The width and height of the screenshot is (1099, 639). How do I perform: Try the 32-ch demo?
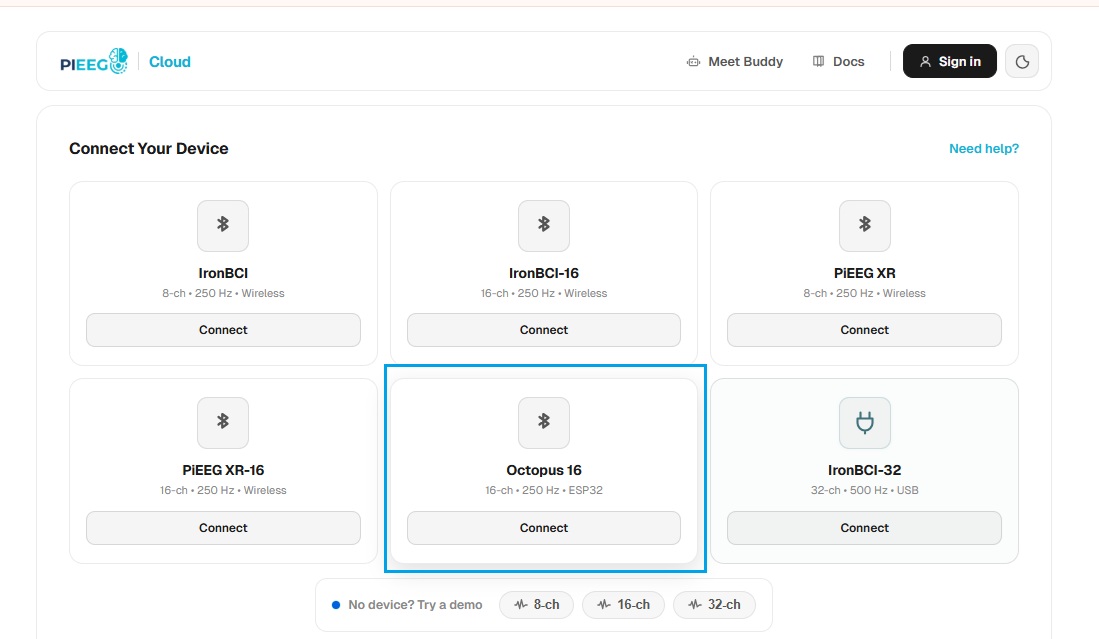click(x=714, y=605)
